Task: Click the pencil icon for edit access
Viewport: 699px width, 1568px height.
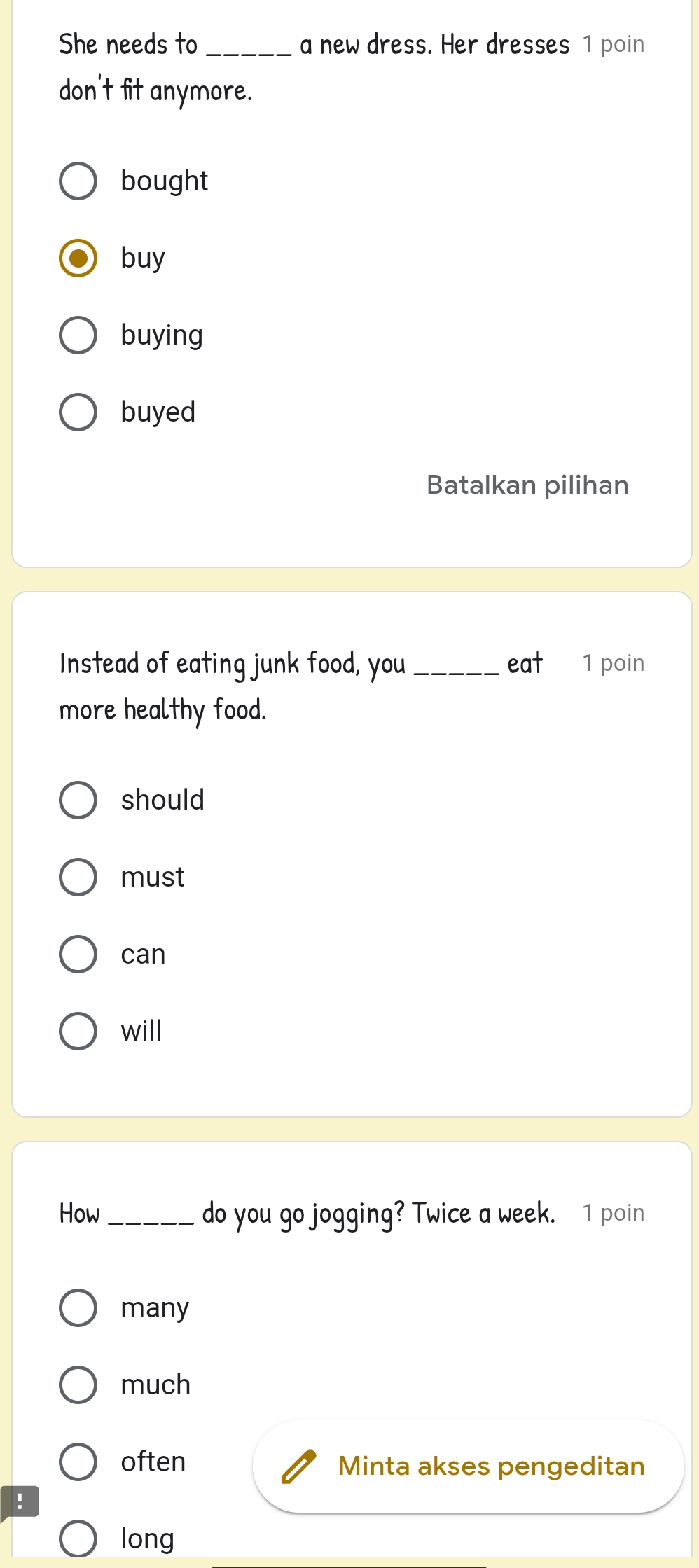Action: coord(298,1466)
